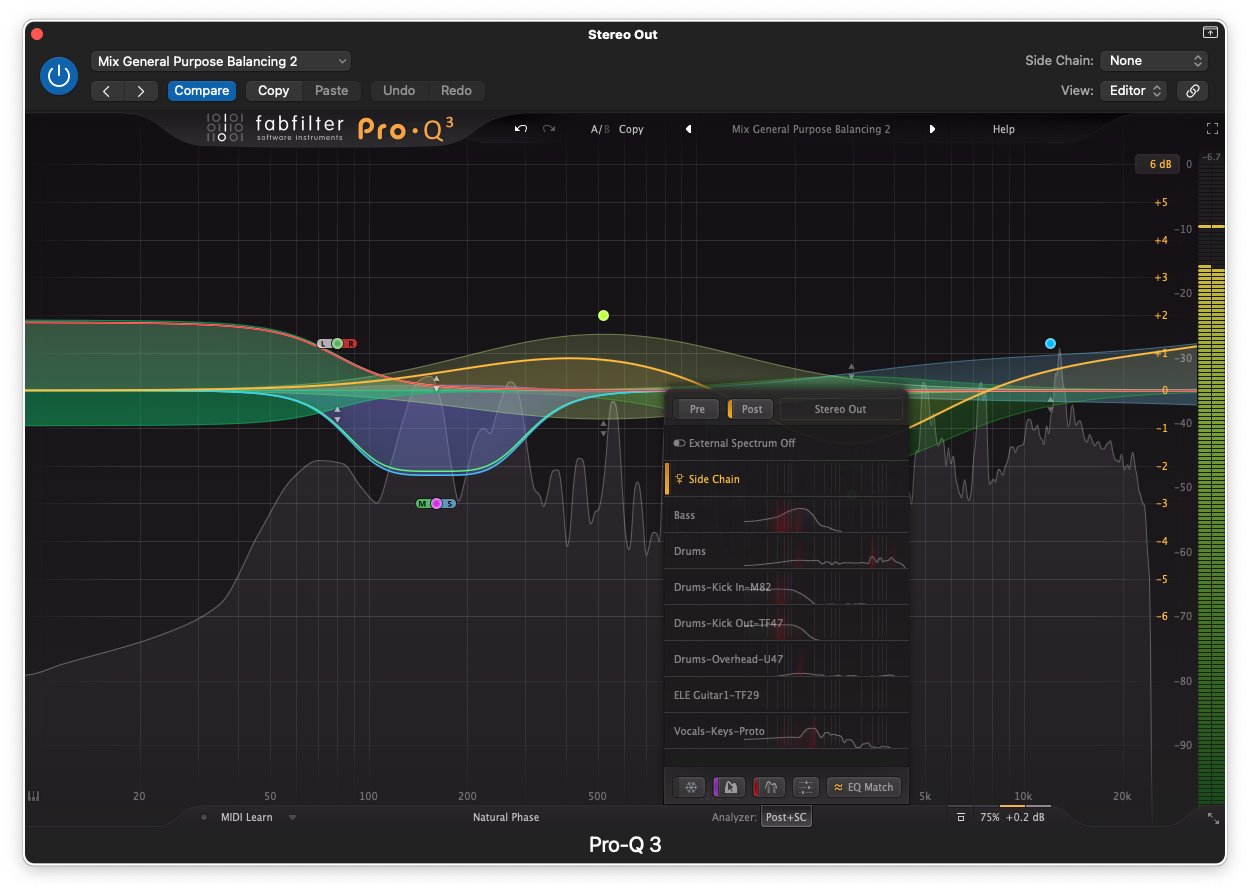The height and width of the screenshot is (893, 1250).
Task: Toggle the plugin power bypass button
Action: (58, 76)
